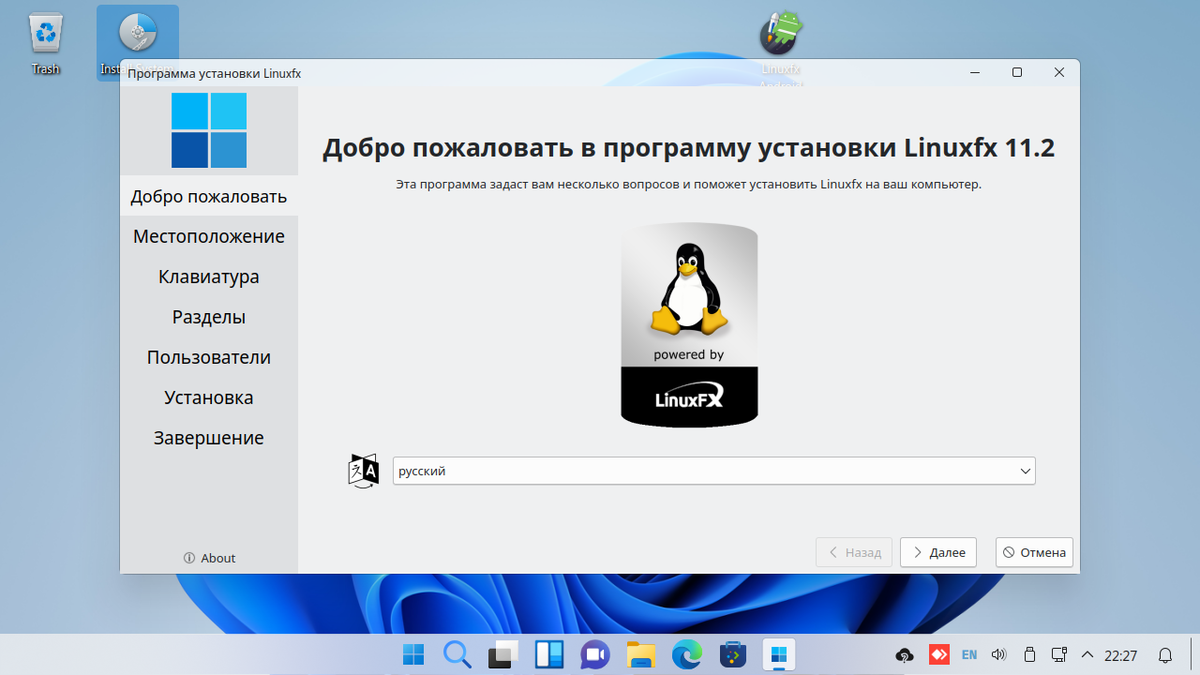This screenshot has width=1200, height=675.
Task: Open the red AnyDesk tray icon
Action: tap(938, 656)
